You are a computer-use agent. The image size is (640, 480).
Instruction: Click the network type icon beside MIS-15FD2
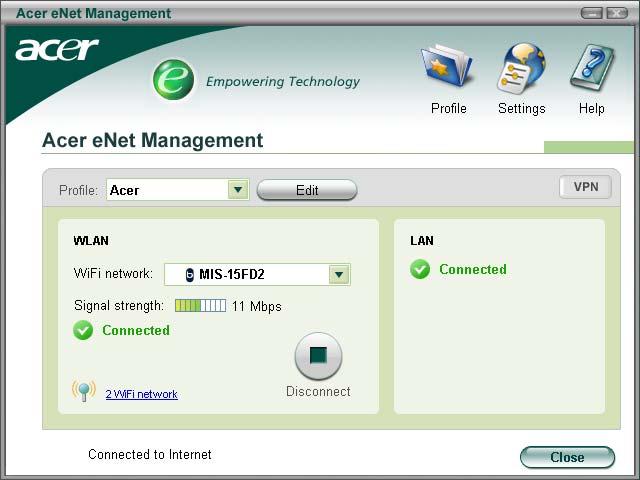tap(189, 275)
